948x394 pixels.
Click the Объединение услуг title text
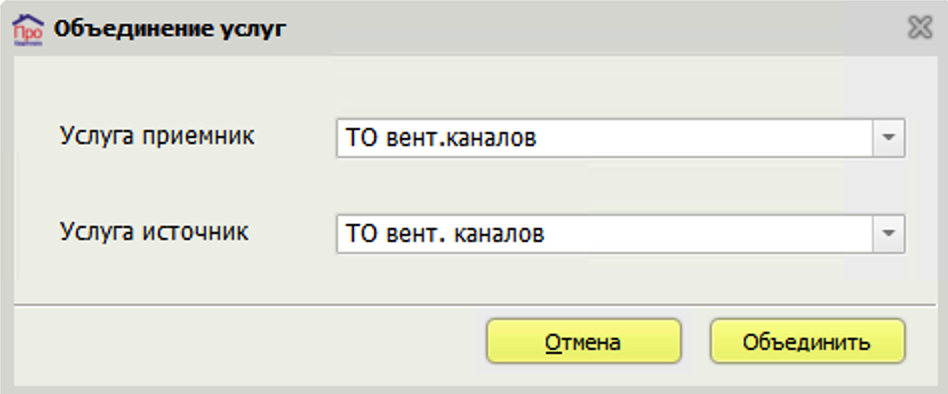pos(169,28)
